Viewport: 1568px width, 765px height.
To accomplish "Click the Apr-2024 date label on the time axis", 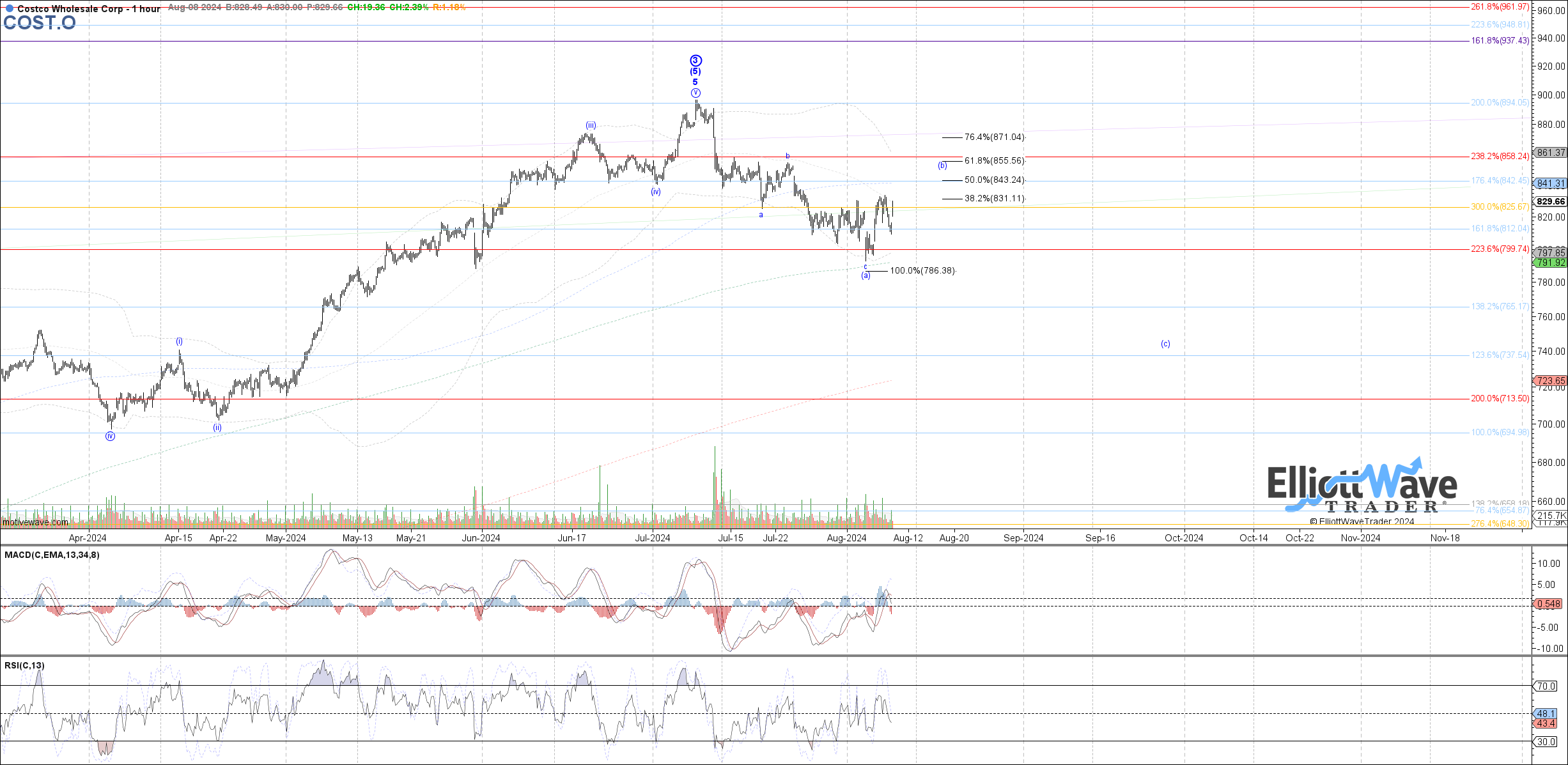I will [x=88, y=538].
